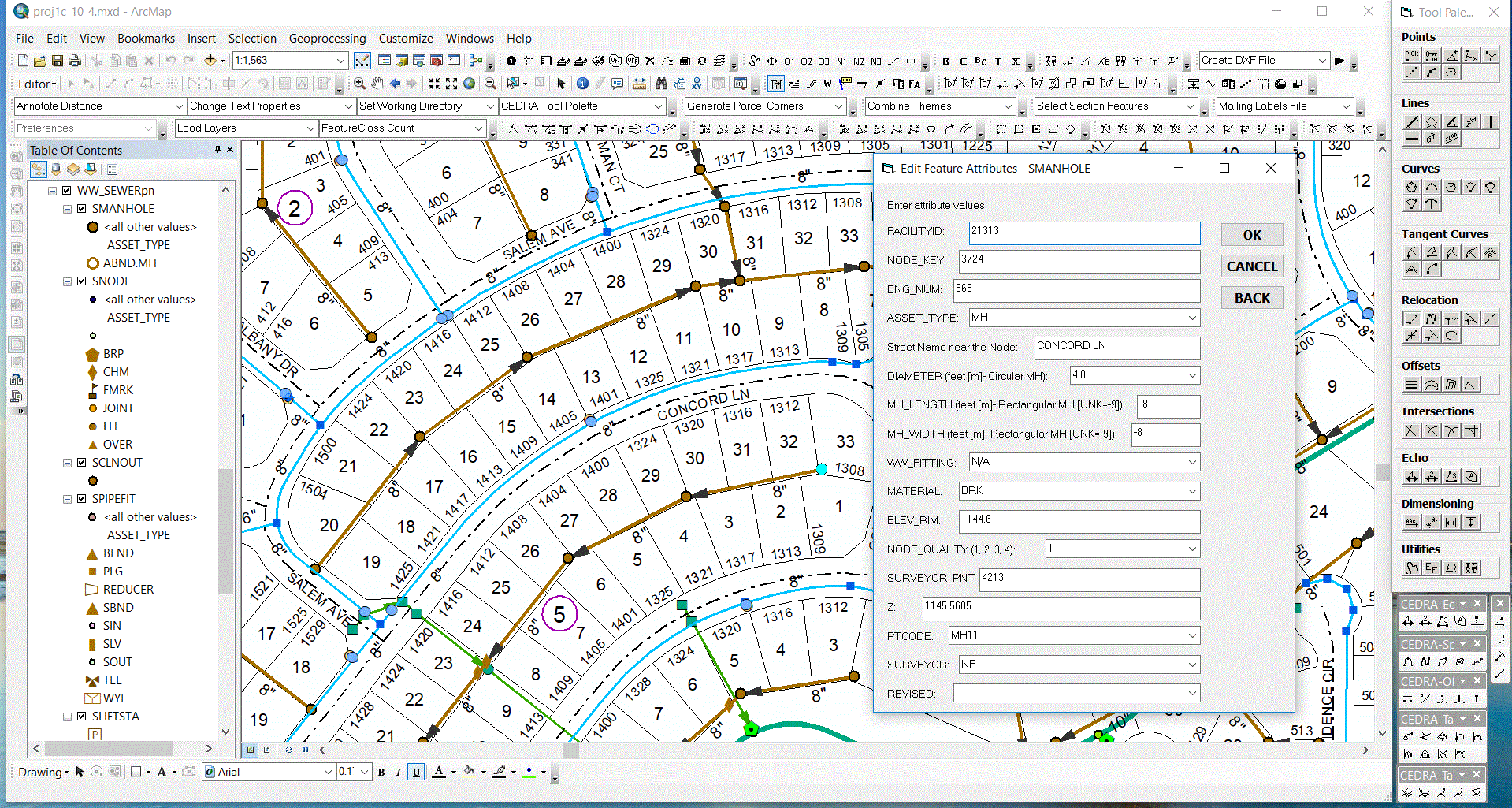Expand the PTCODE dropdown list
This screenshot has height=808, width=1512.
pos(1192,635)
